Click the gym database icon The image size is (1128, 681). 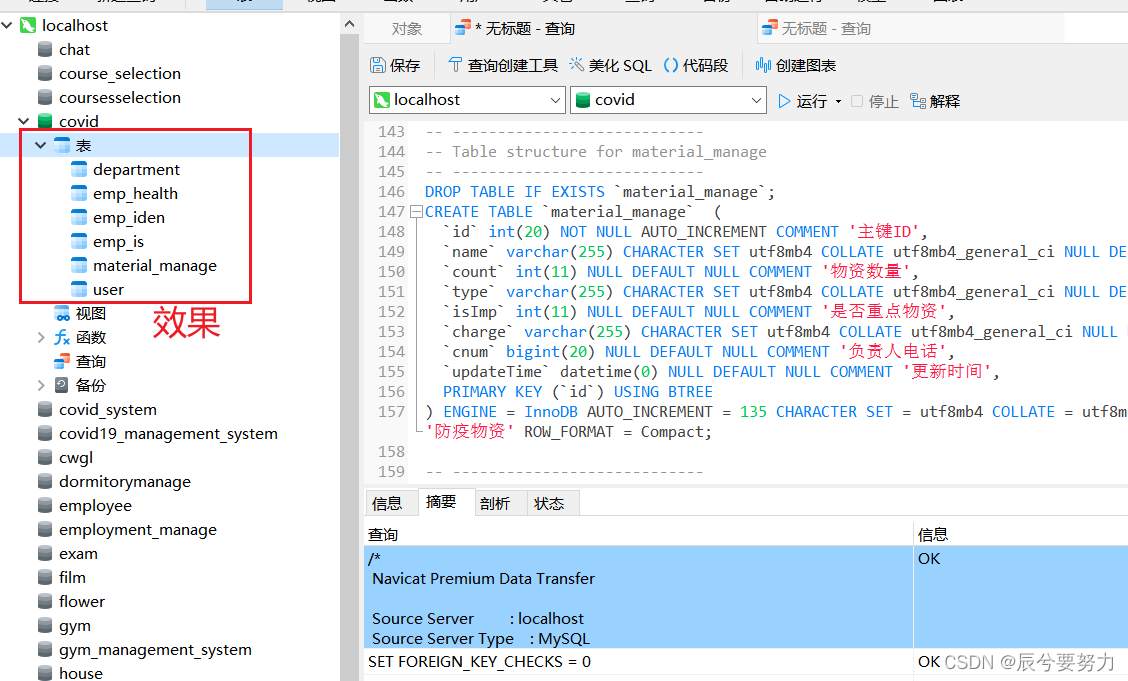(x=45, y=626)
